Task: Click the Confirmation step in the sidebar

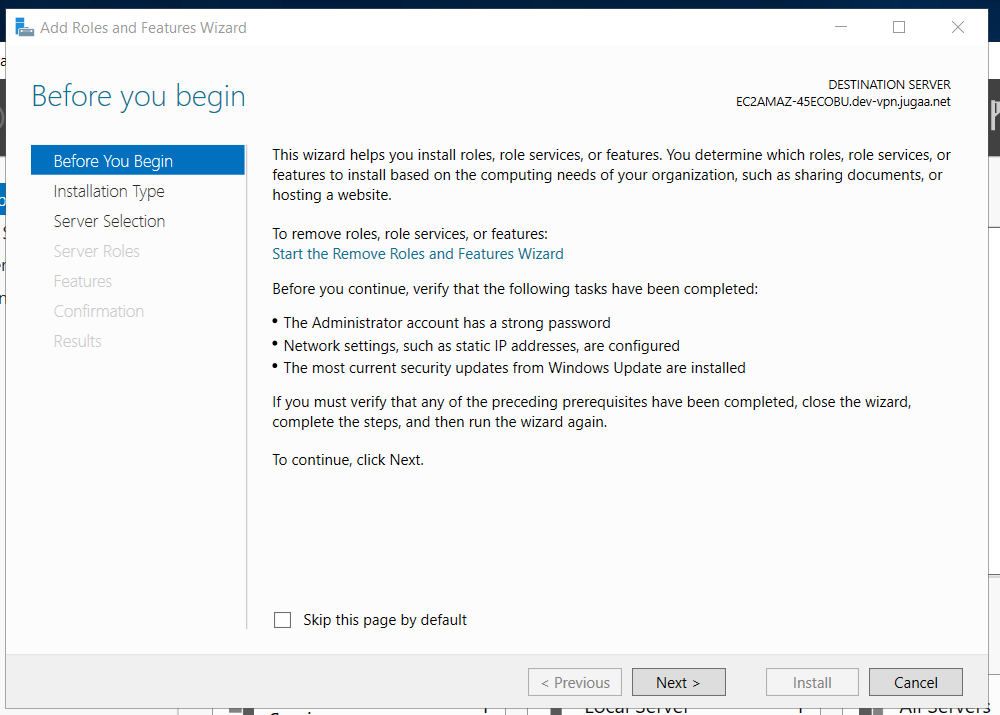Action: pos(99,311)
